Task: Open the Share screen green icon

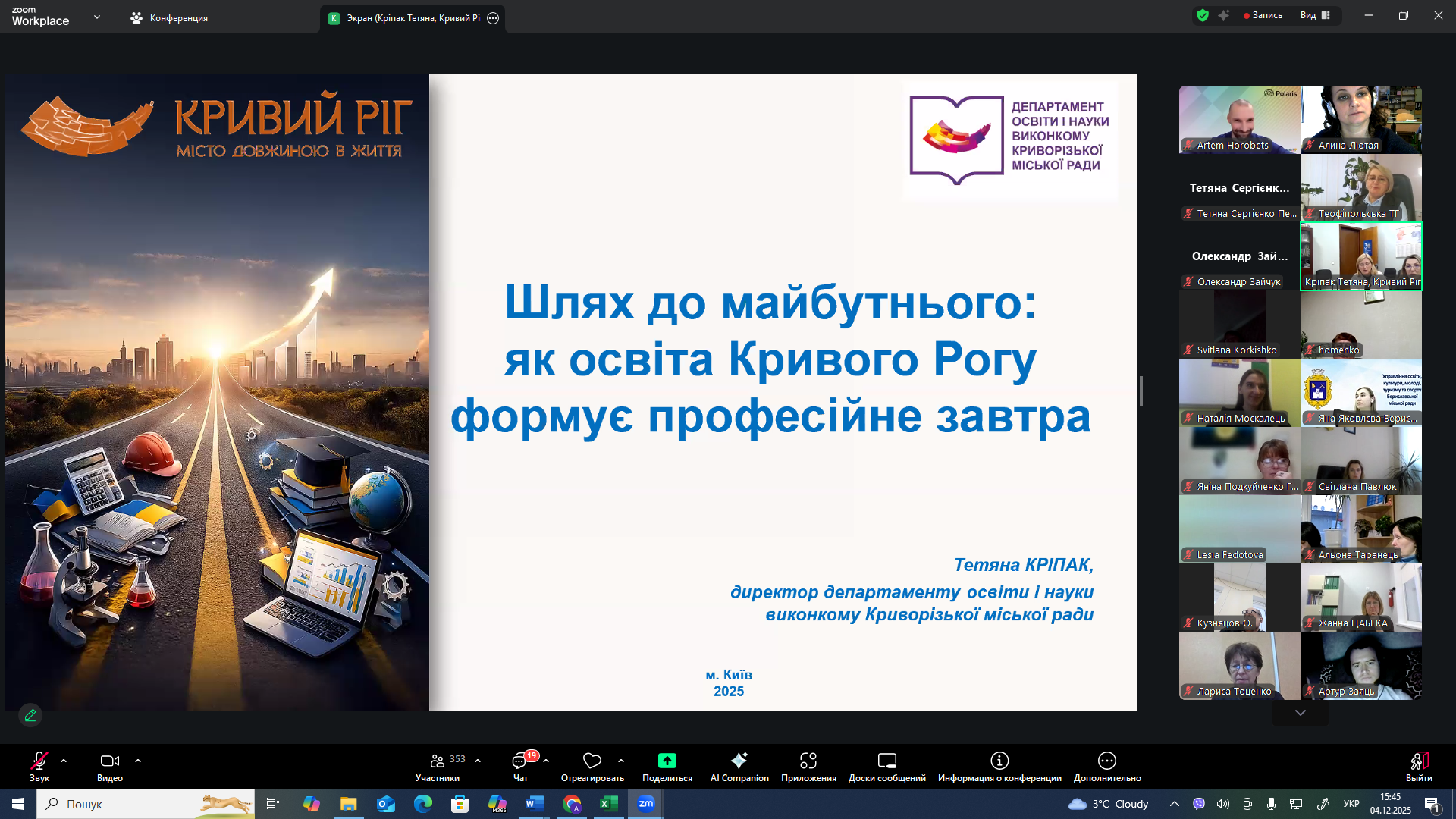Action: 667,761
